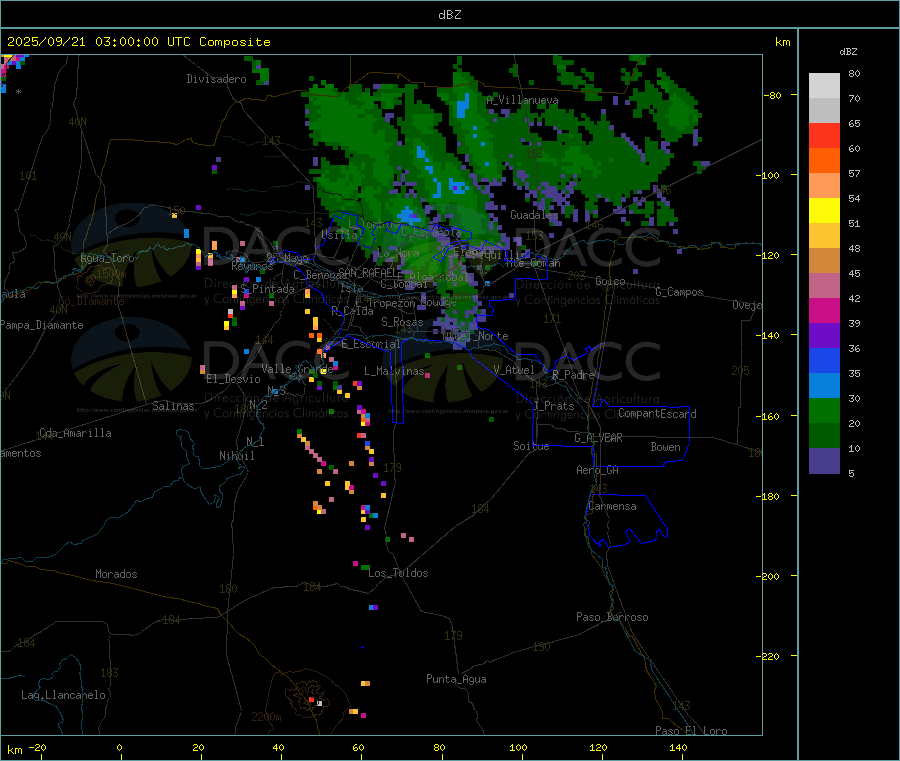Image resolution: width=900 pixels, height=761 pixels.
Task: Click the 1500m contour elevation label
Action: 111,274
